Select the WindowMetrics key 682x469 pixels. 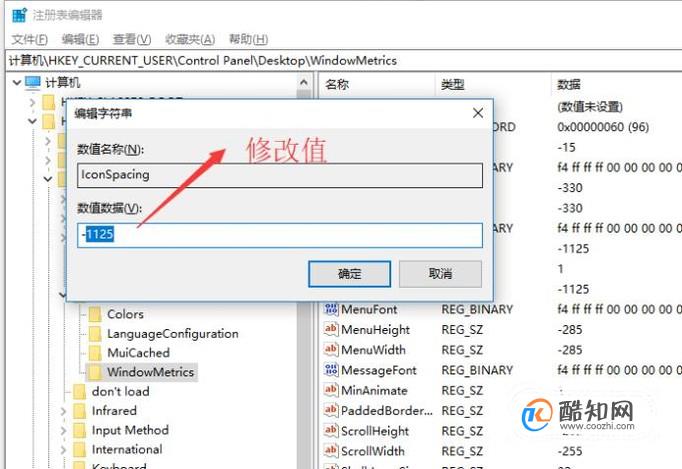(150, 372)
